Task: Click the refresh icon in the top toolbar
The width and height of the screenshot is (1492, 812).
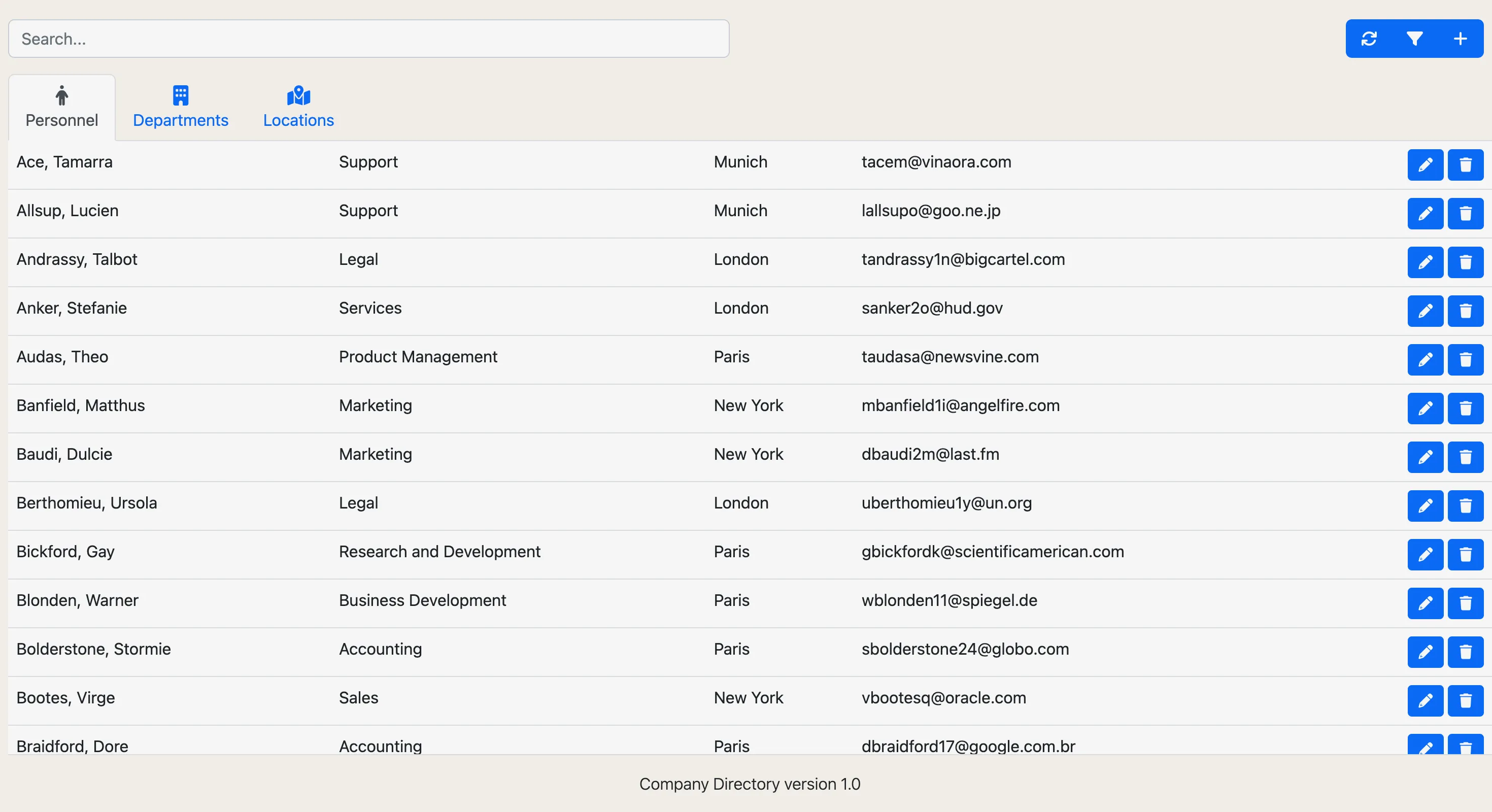Action: tap(1370, 39)
